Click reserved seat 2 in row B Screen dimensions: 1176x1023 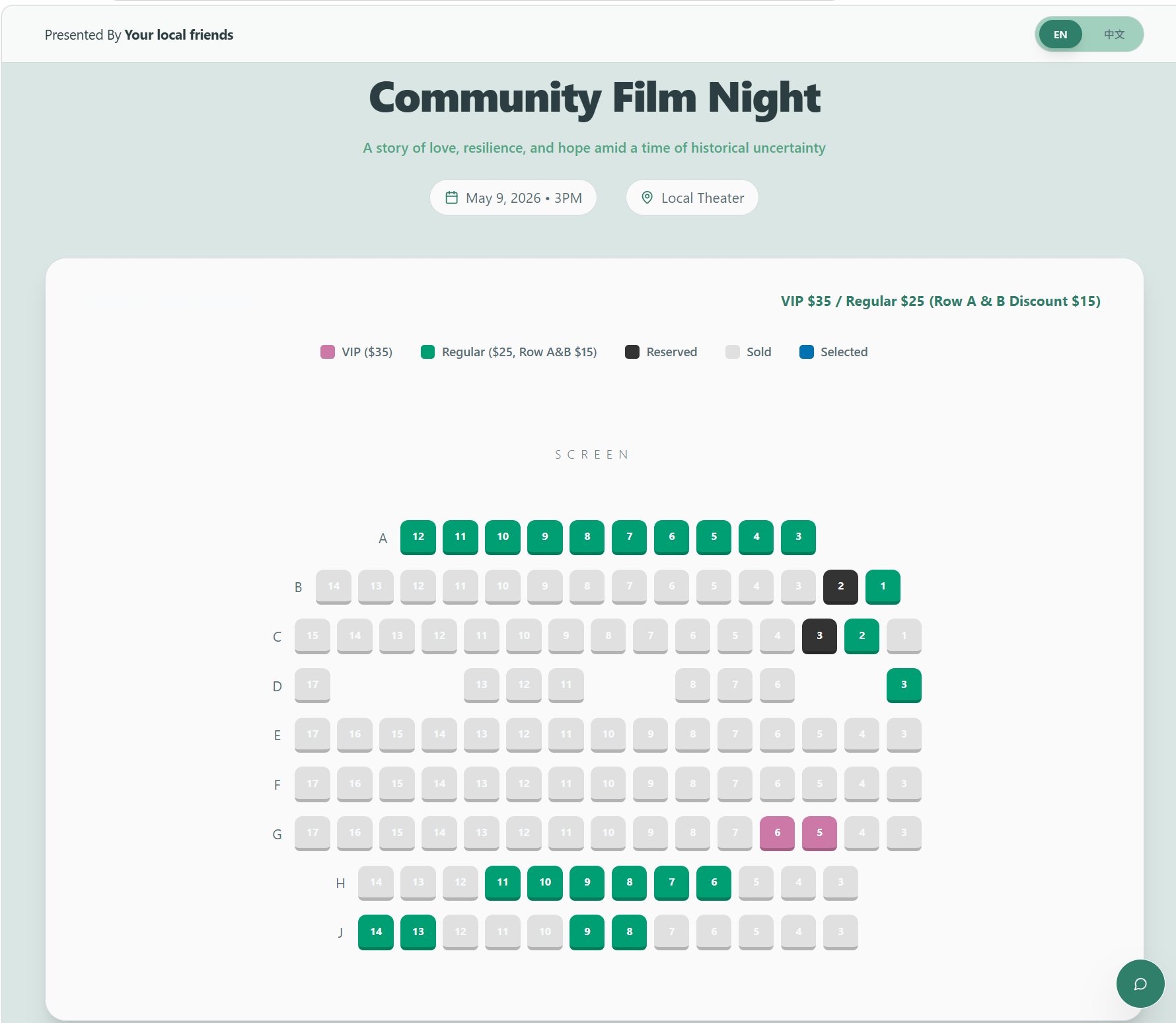(x=841, y=587)
